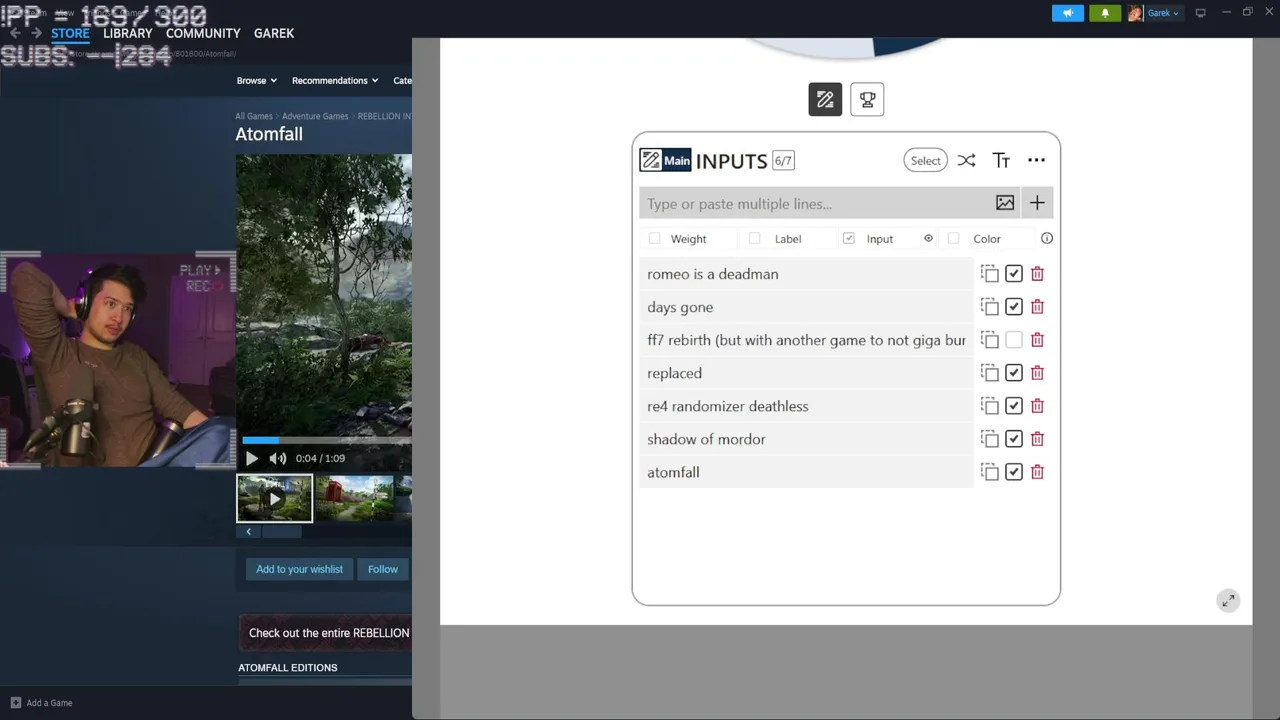
Task: Duplicate the 'romeo is a deadman' entry
Action: 989,273
